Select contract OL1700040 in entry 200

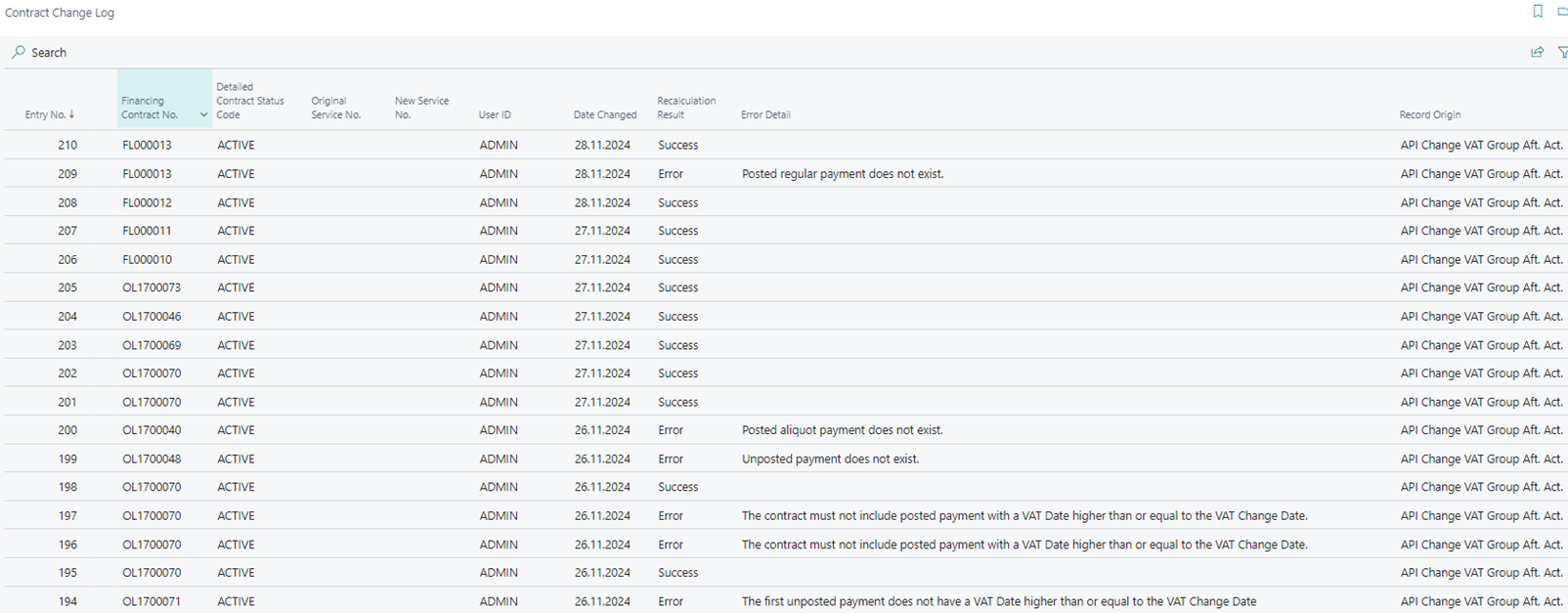coord(152,430)
